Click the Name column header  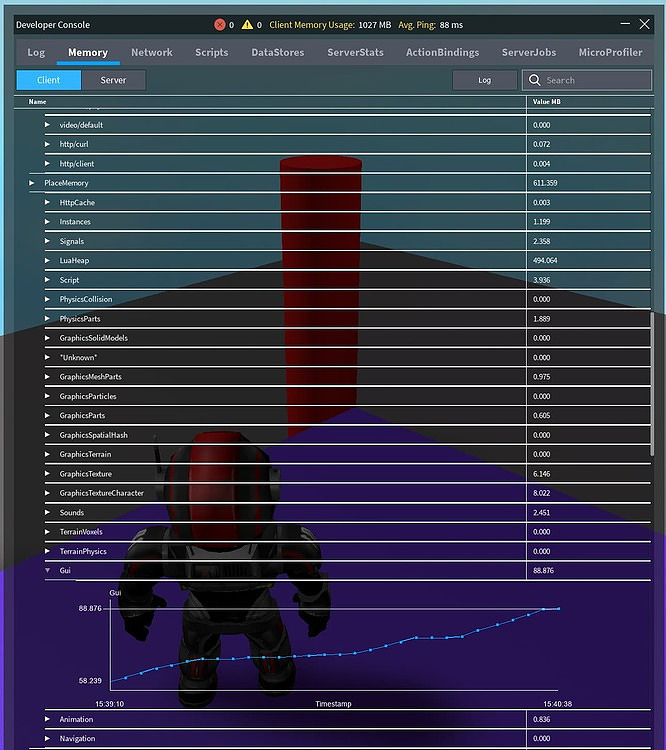tap(37, 101)
